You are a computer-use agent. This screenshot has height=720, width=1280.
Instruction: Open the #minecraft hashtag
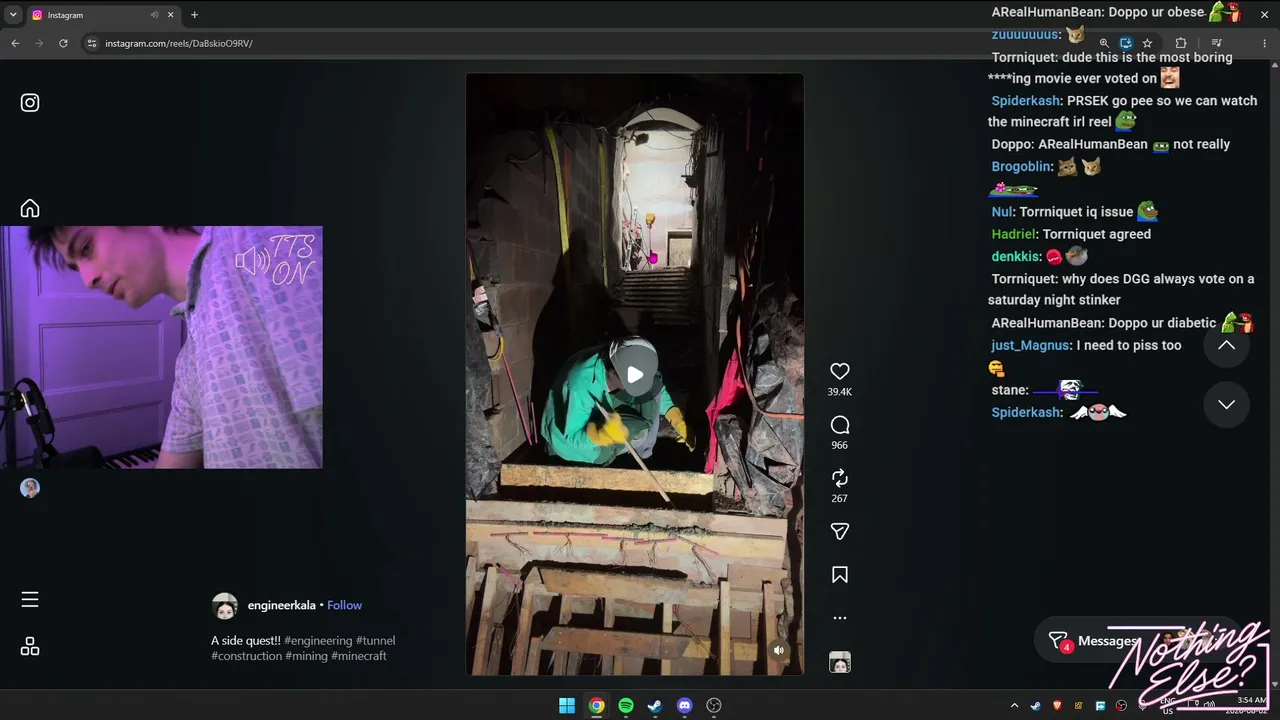point(359,656)
